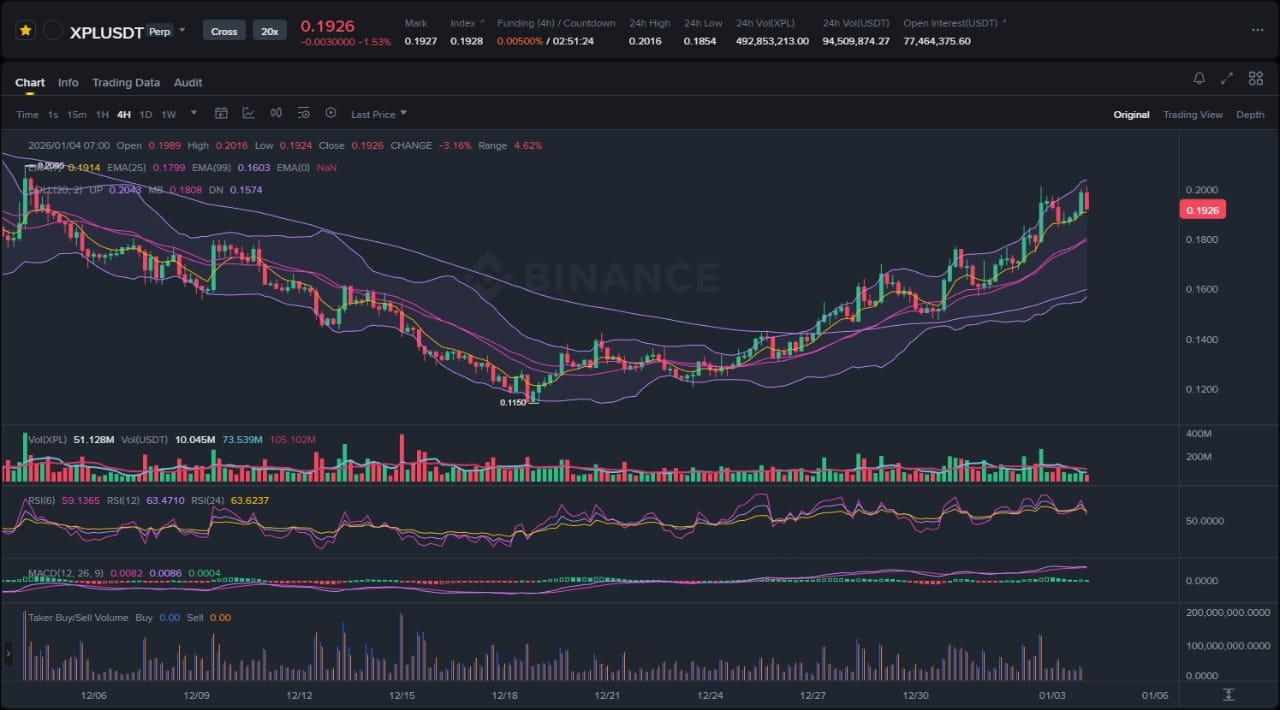The height and width of the screenshot is (710, 1280).
Task: Open the chart grid layout icon
Action: (1255, 78)
